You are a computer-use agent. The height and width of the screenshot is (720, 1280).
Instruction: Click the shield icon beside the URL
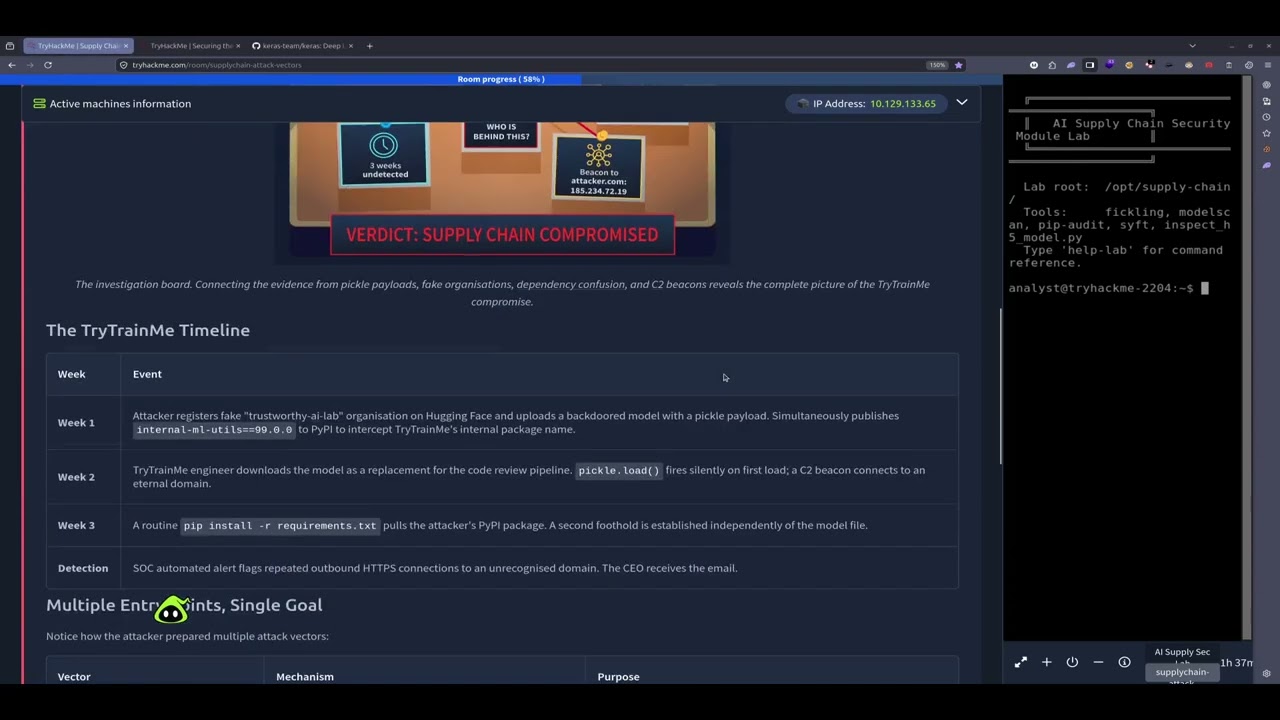pos(123,65)
